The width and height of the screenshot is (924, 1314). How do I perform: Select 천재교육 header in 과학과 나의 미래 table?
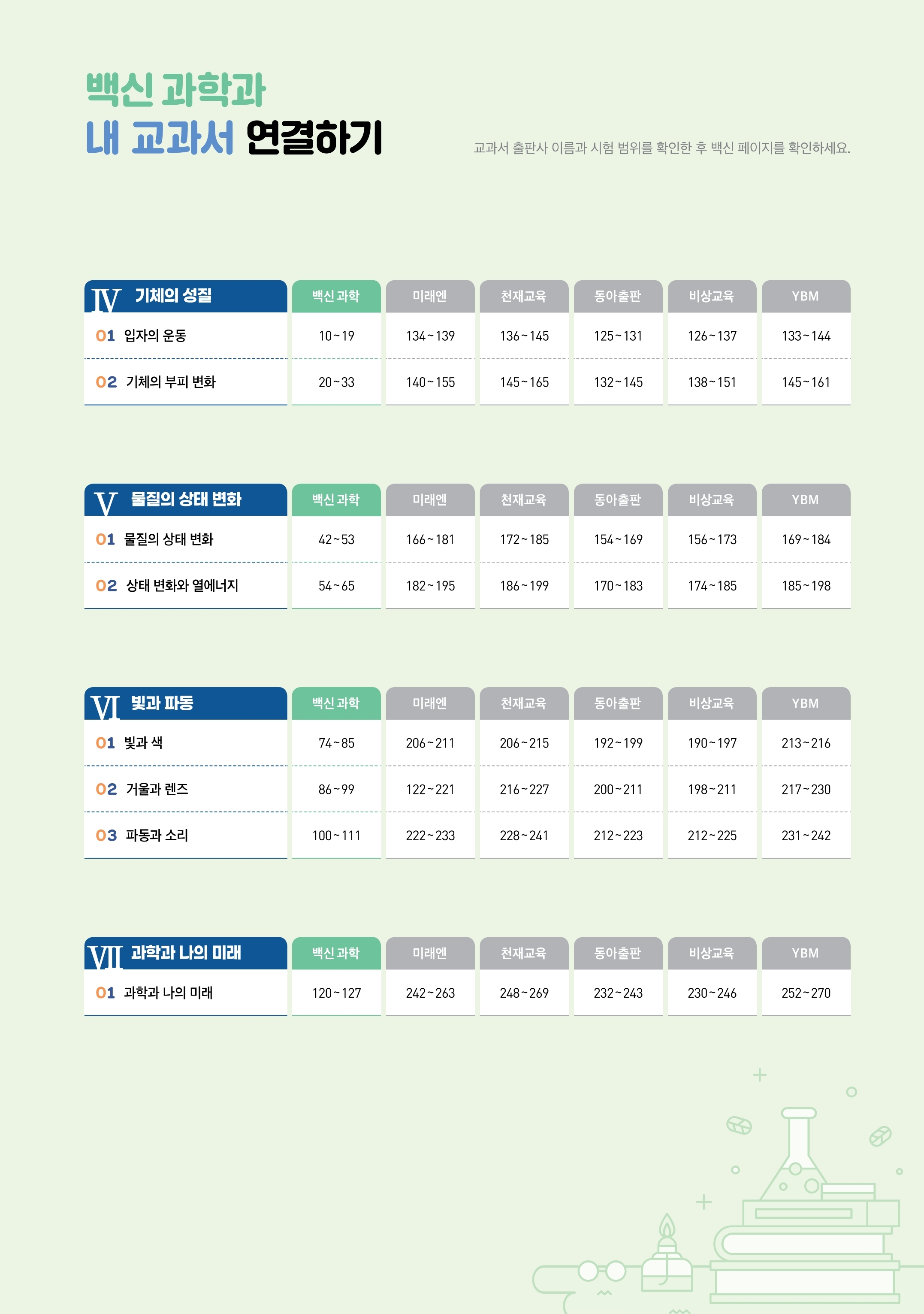point(524,953)
